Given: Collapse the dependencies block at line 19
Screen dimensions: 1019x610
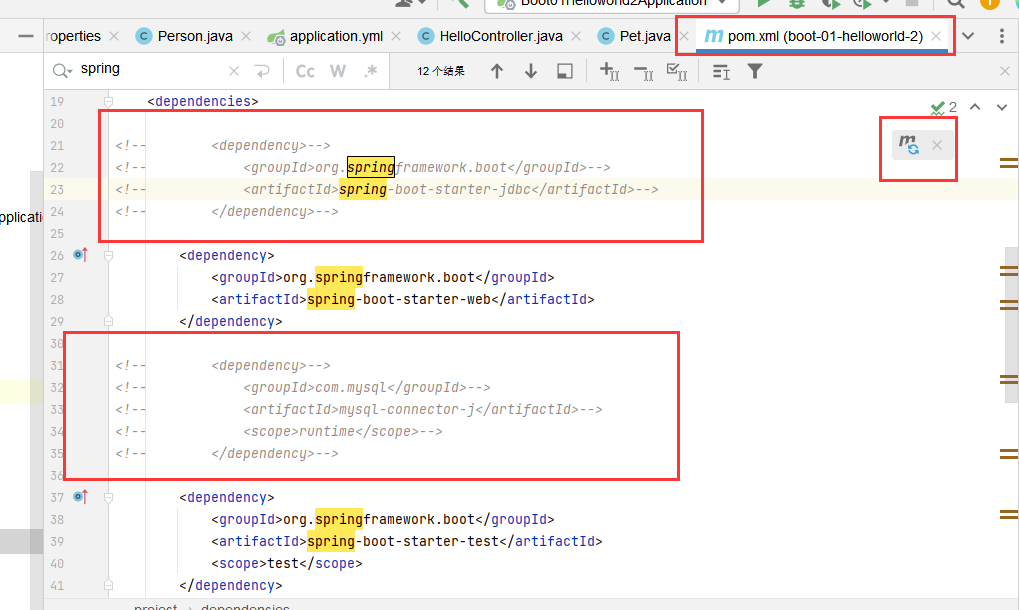Looking at the screenshot, I should [108, 101].
